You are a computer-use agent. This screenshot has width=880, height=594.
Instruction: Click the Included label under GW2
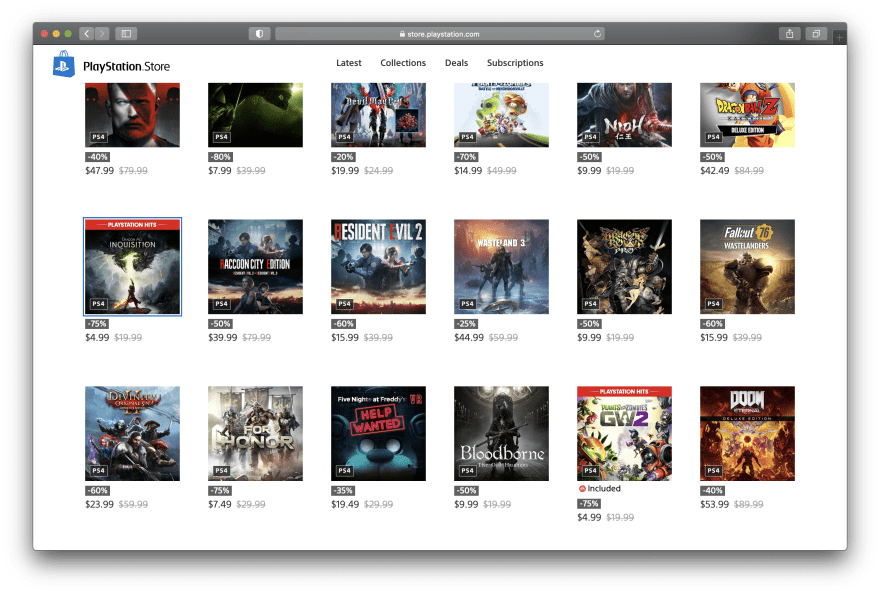click(604, 488)
